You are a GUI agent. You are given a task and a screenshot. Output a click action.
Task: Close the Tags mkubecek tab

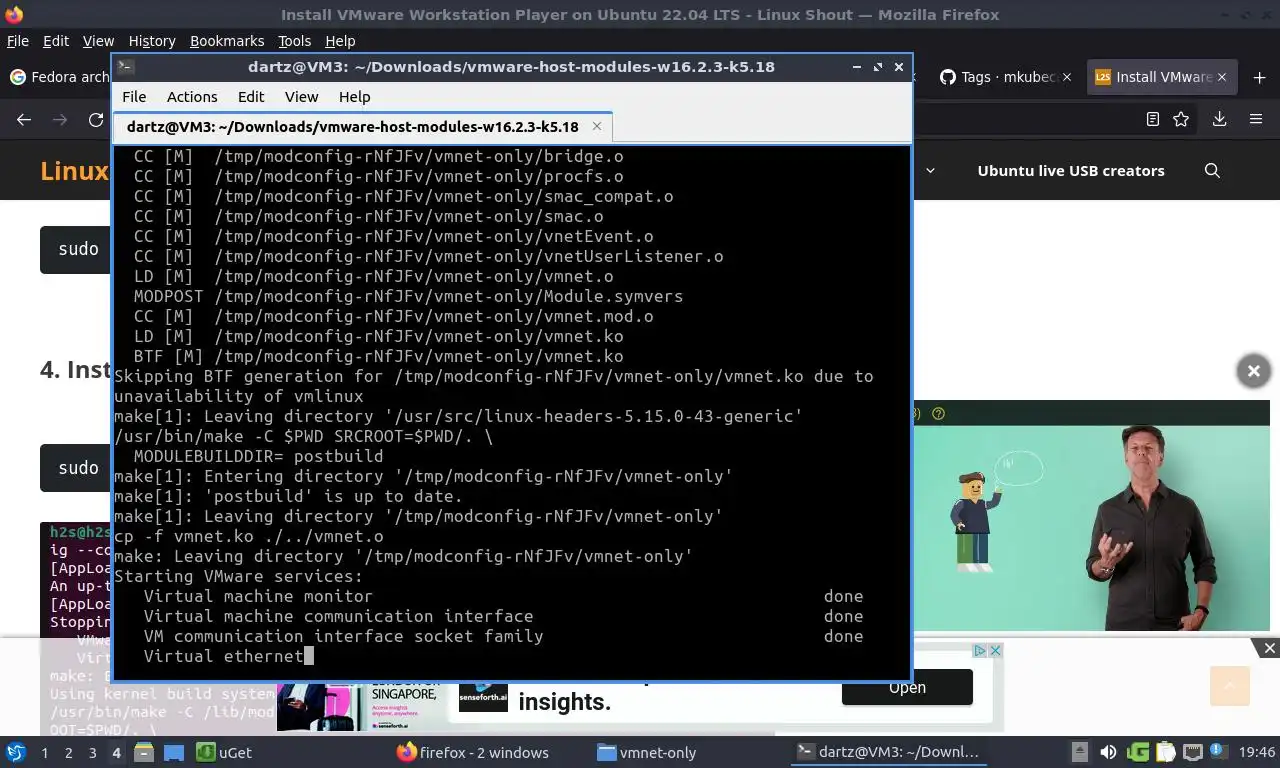tap(1067, 77)
